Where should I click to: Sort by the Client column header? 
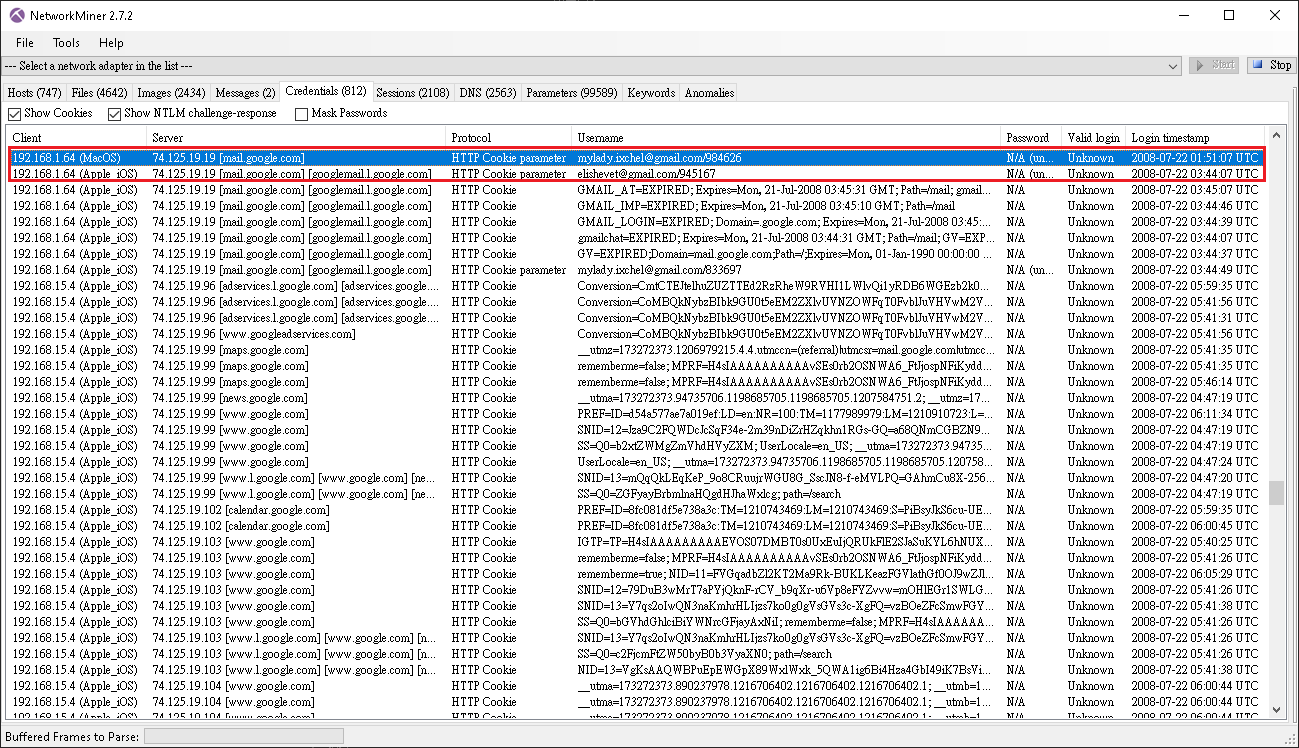tap(77, 137)
